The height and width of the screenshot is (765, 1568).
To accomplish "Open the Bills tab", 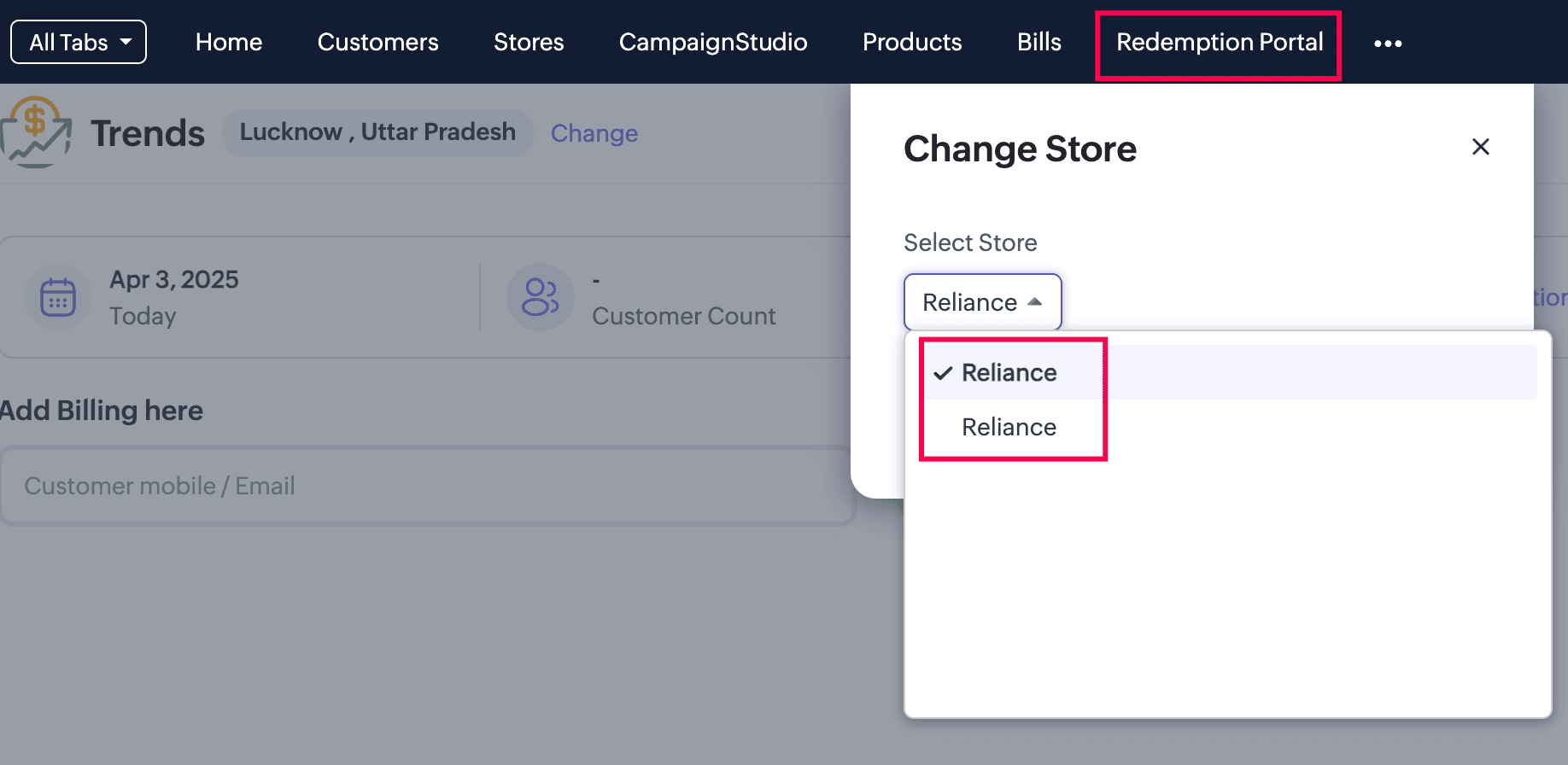I will click(x=1039, y=42).
